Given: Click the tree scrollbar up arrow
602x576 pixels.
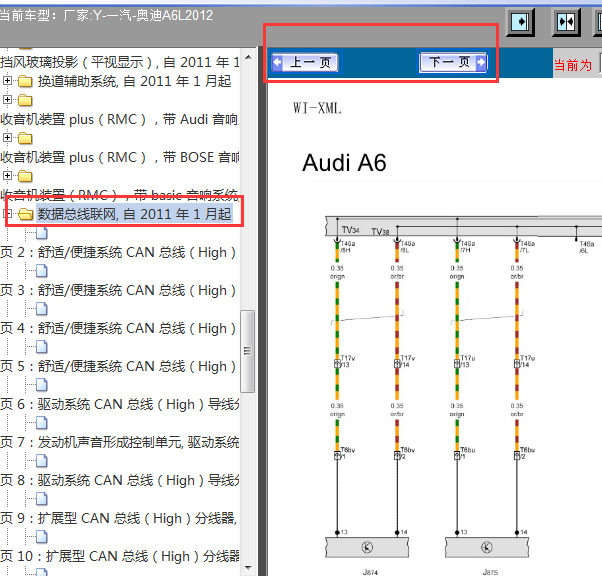Looking at the screenshot, I should (248, 57).
